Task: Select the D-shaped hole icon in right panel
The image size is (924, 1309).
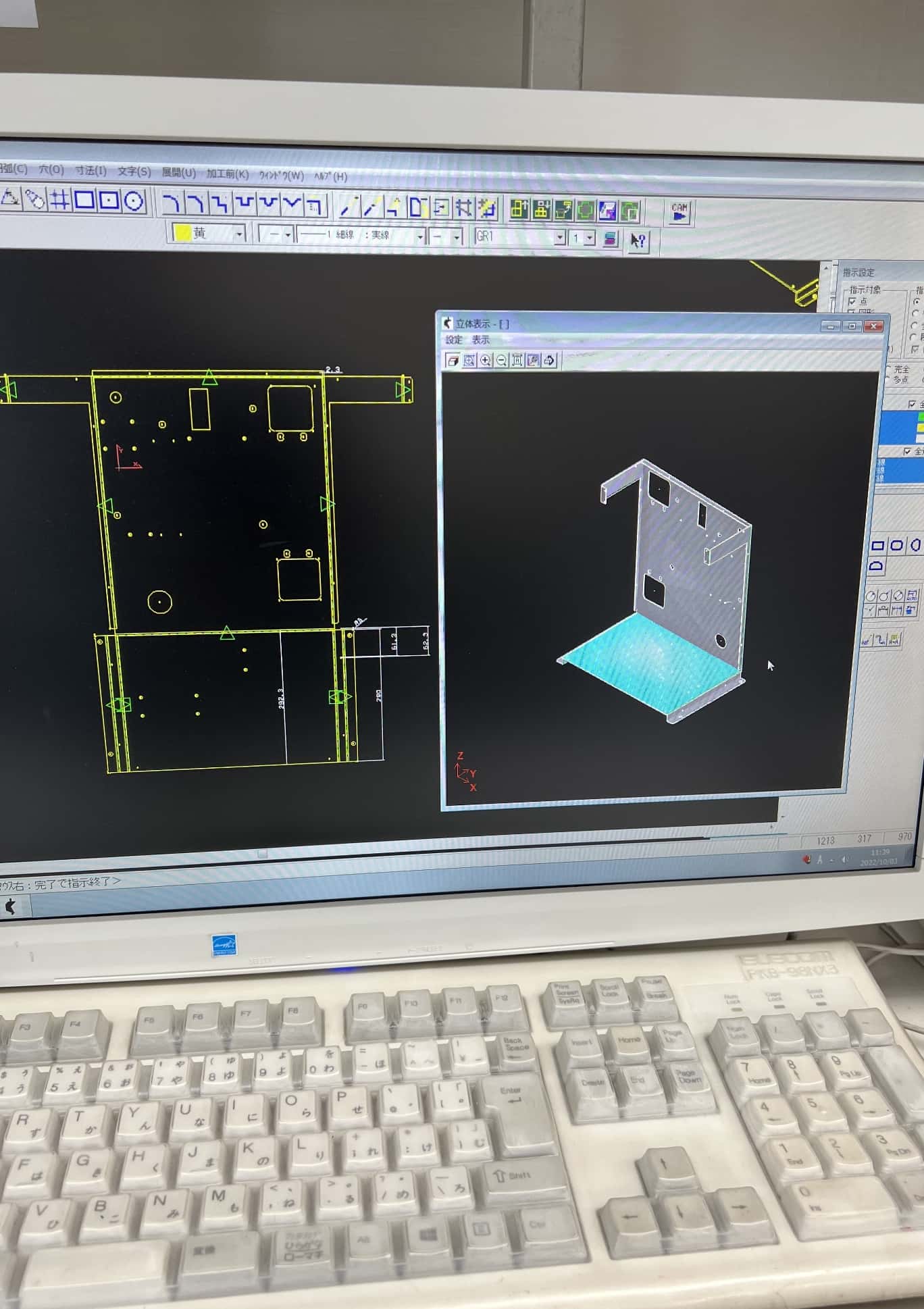Action: tap(875, 566)
